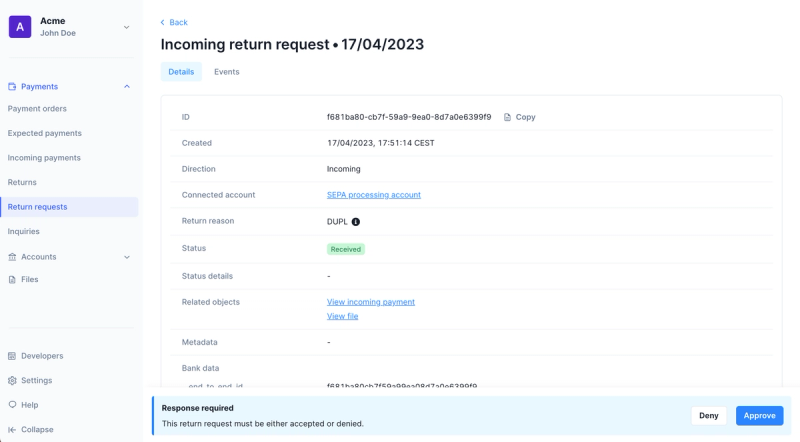Click the Collapse sidebar icon
Screen dimensions: 800x442
click(x=12, y=430)
